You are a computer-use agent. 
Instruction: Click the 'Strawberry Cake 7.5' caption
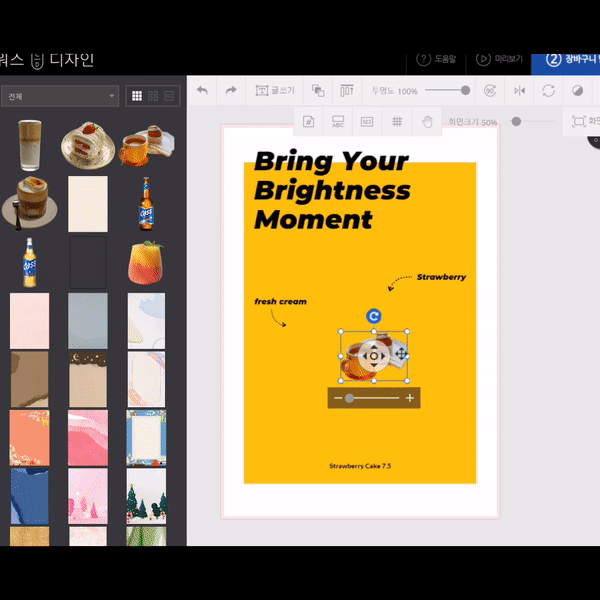coord(360,466)
